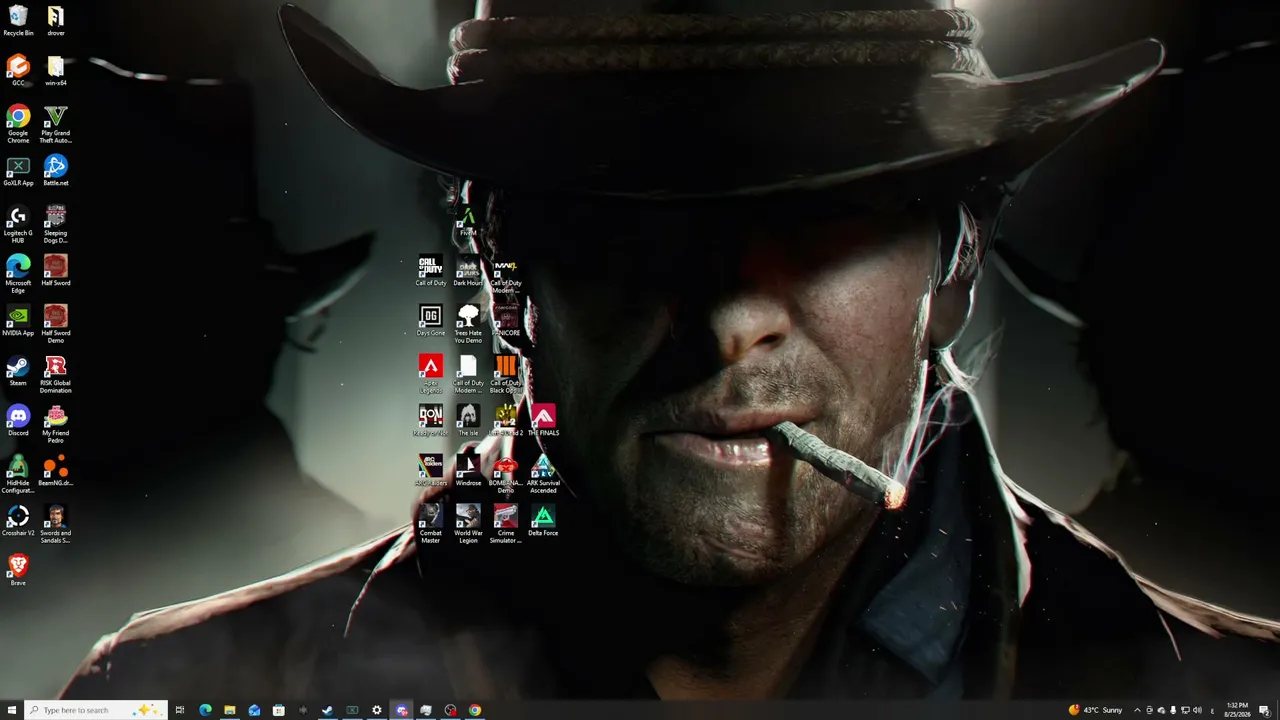Select the Days Gone desktop shortcut
This screenshot has width=1280, height=720.
(430, 321)
